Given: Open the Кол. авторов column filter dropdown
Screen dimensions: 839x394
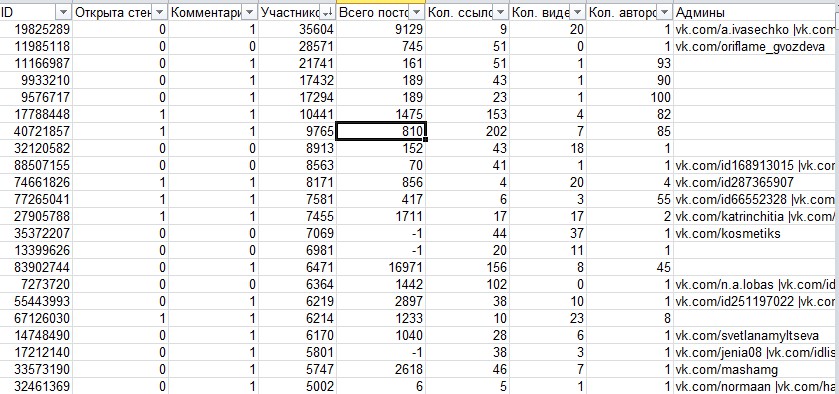Looking at the screenshot, I should 665,12.
